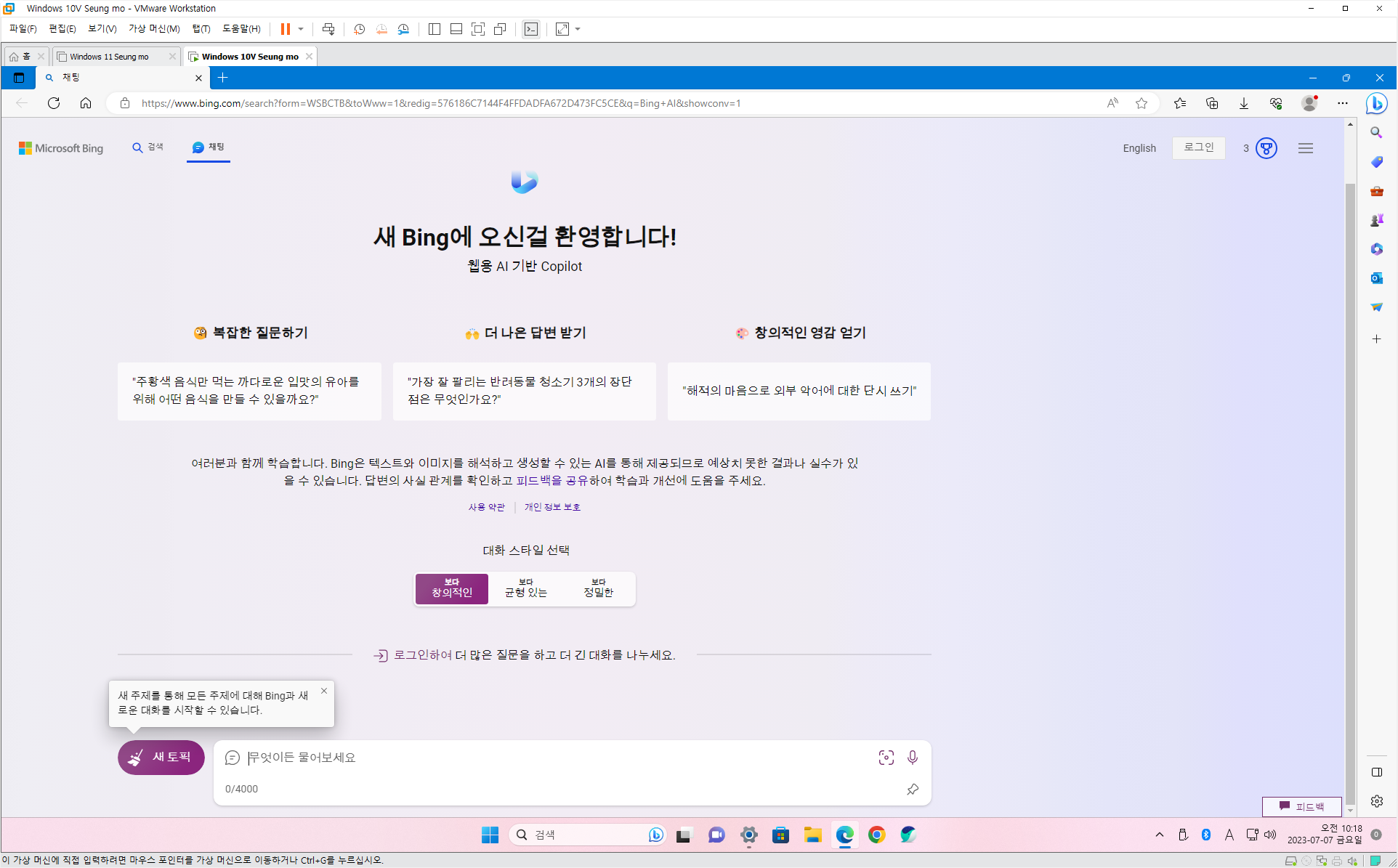Expand VMware pause button dropdown arrow
The height and width of the screenshot is (868, 1398).
[x=301, y=29]
